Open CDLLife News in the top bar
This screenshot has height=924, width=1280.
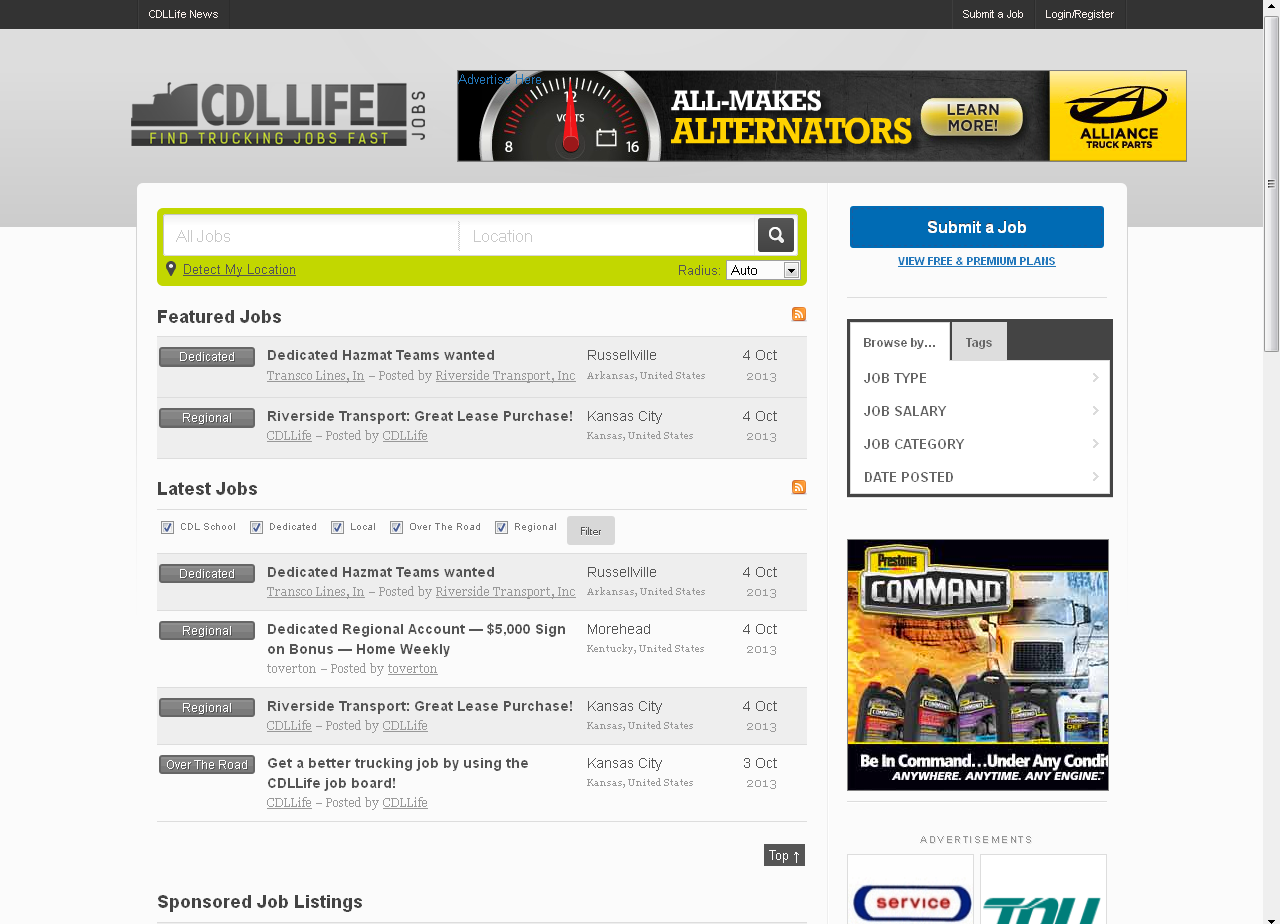[x=183, y=14]
